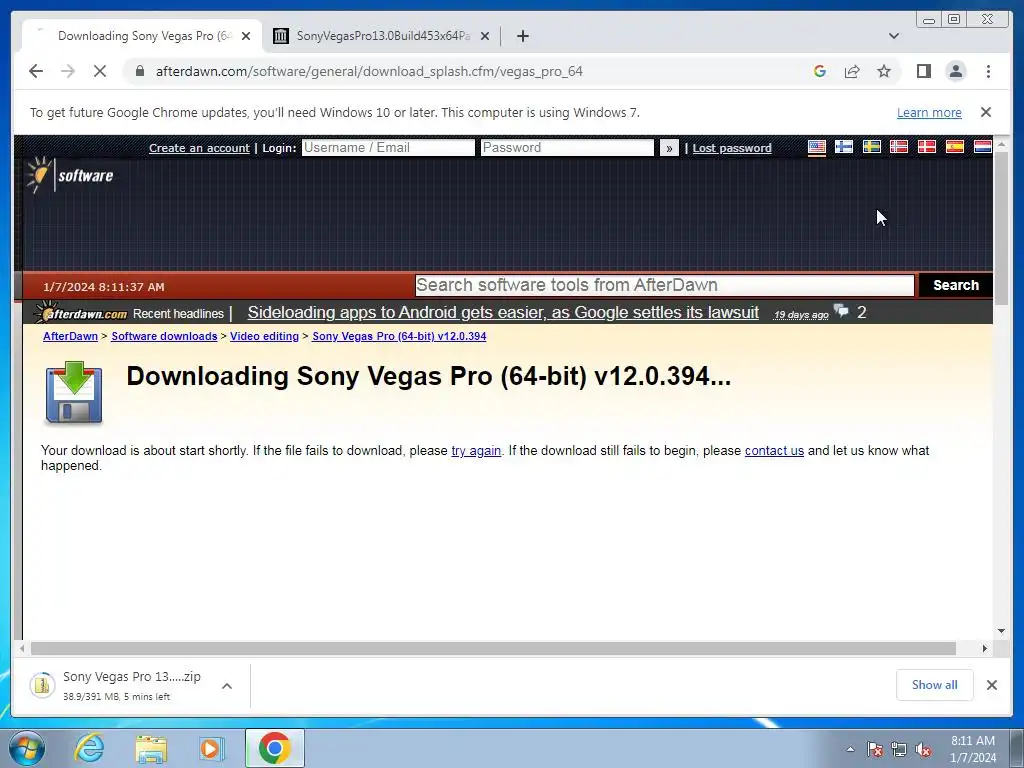Open Video editing breadcrumb

click(x=264, y=336)
